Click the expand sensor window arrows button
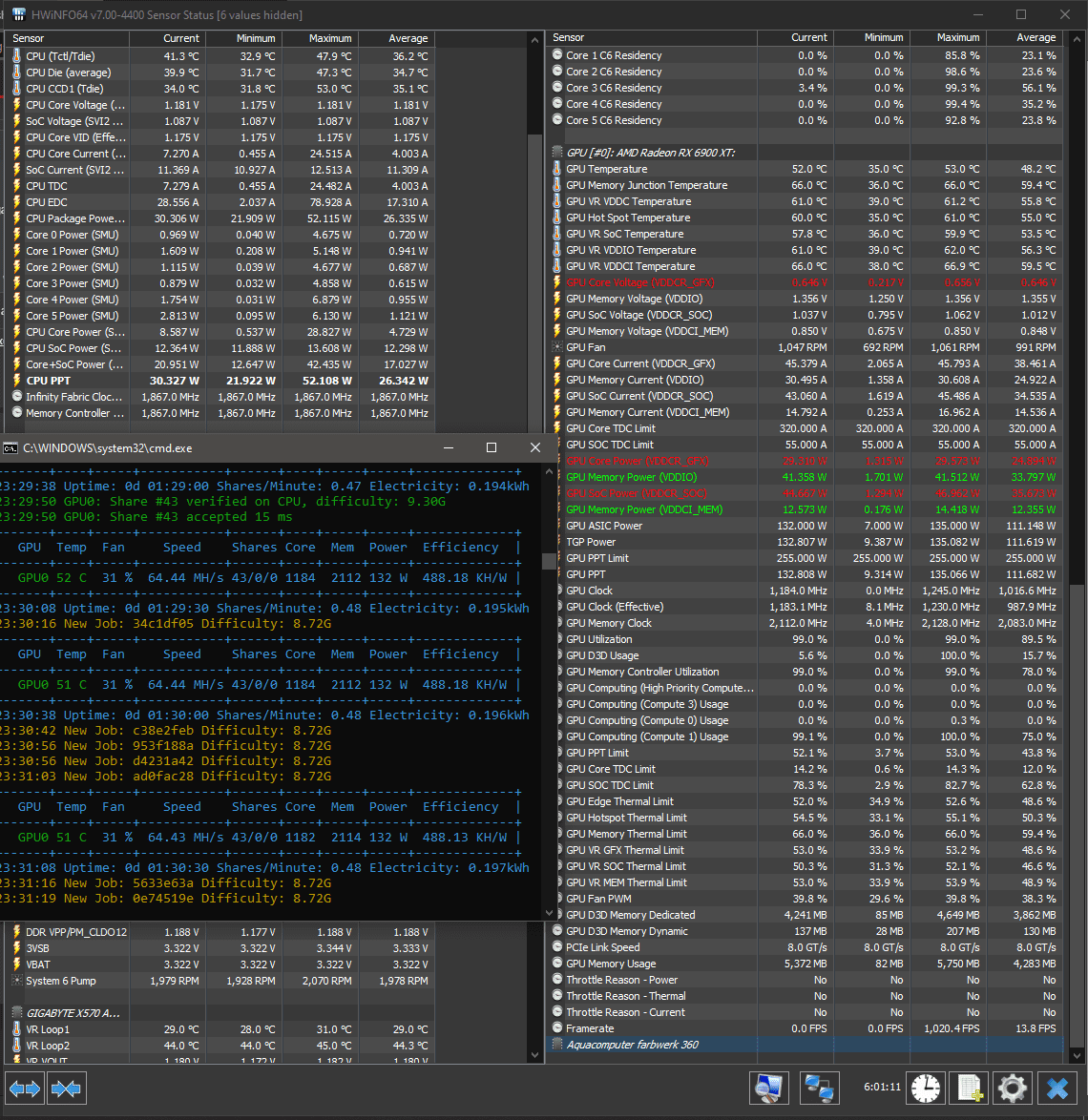The width and height of the screenshot is (1088, 1120). tap(25, 1089)
